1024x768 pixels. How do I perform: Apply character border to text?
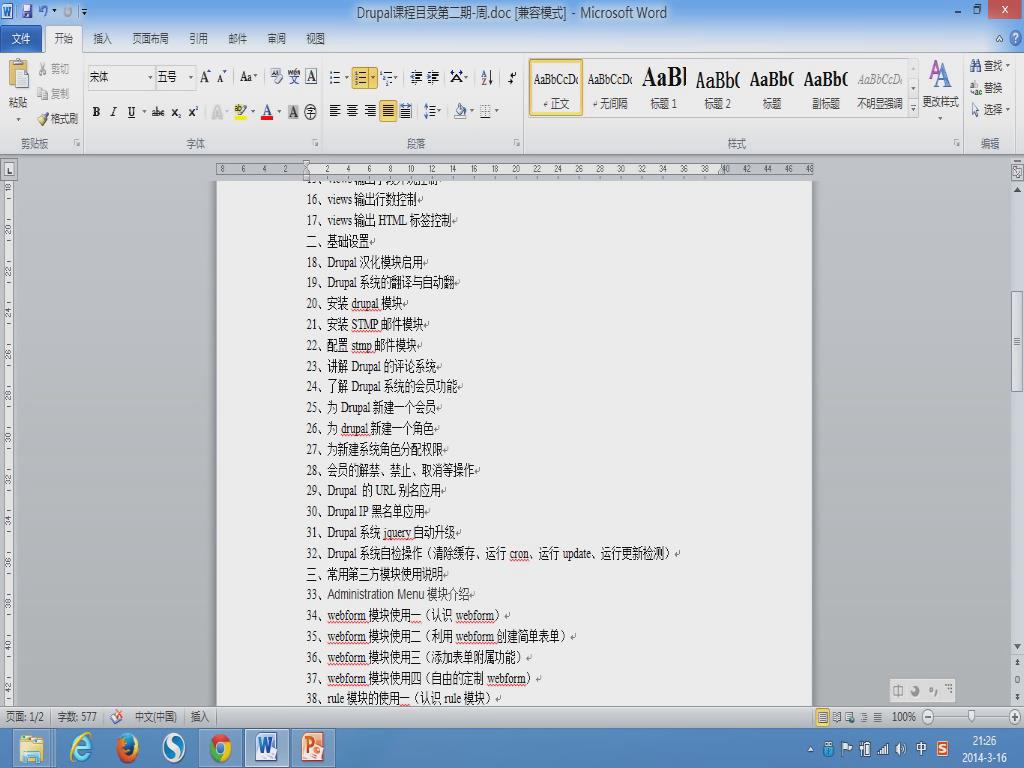pos(312,77)
